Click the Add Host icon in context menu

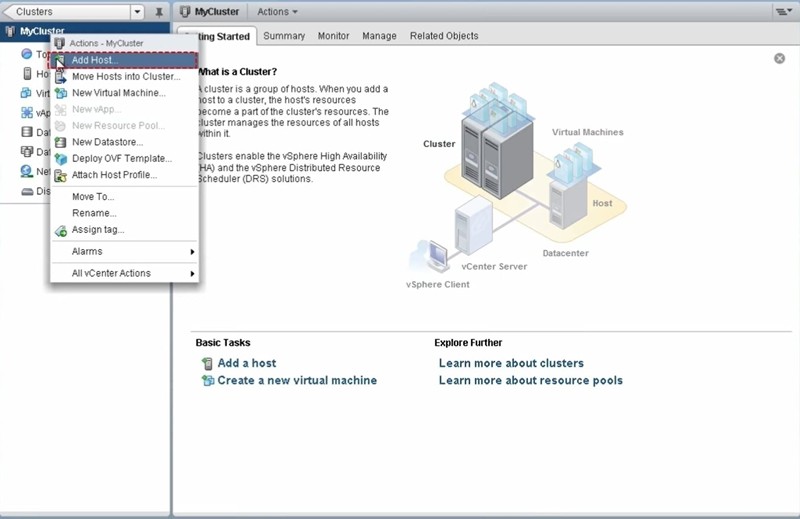pos(60,60)
